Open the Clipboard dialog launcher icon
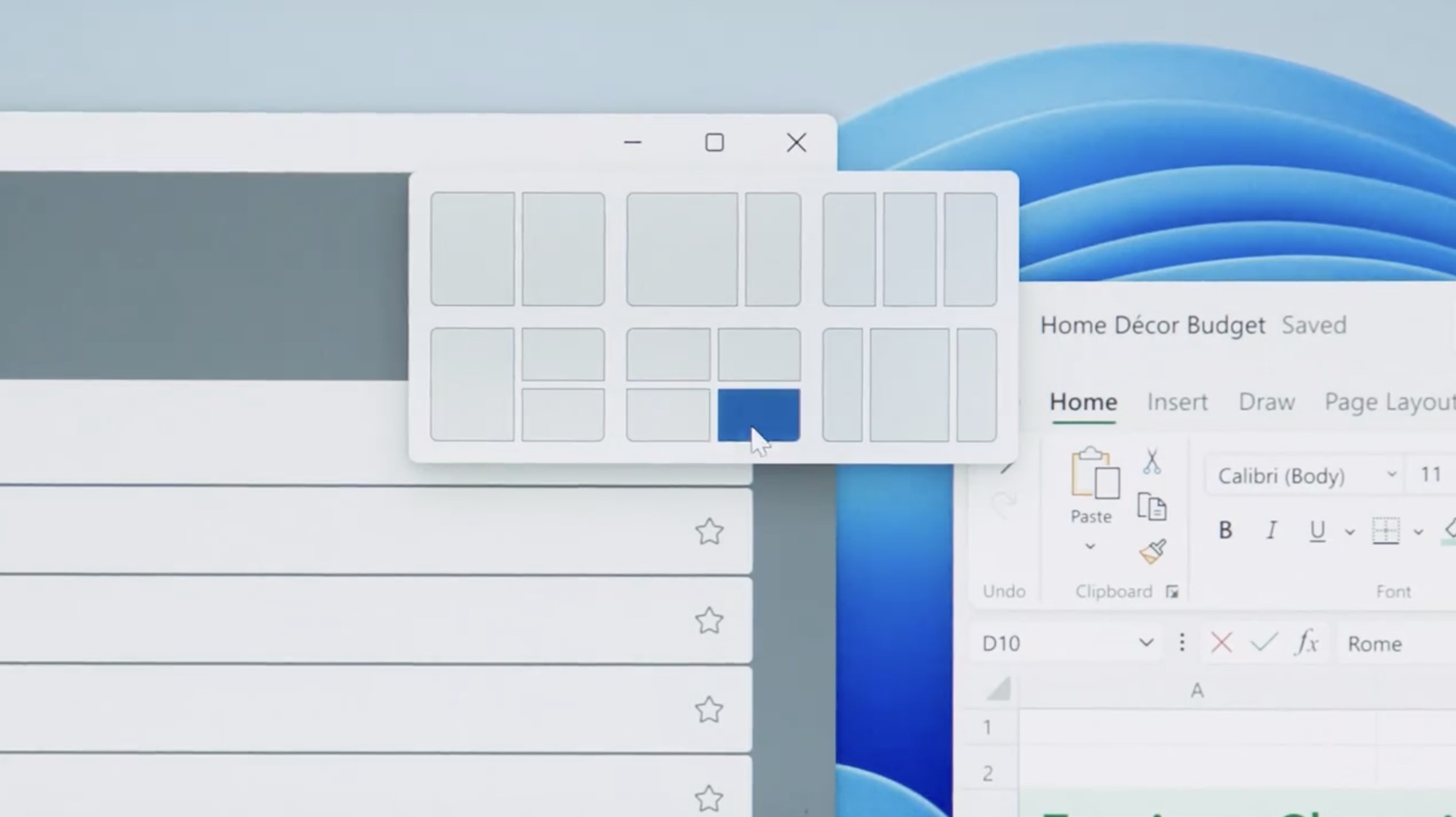This screenshot has width=1456, height=817. point(1172,591)
